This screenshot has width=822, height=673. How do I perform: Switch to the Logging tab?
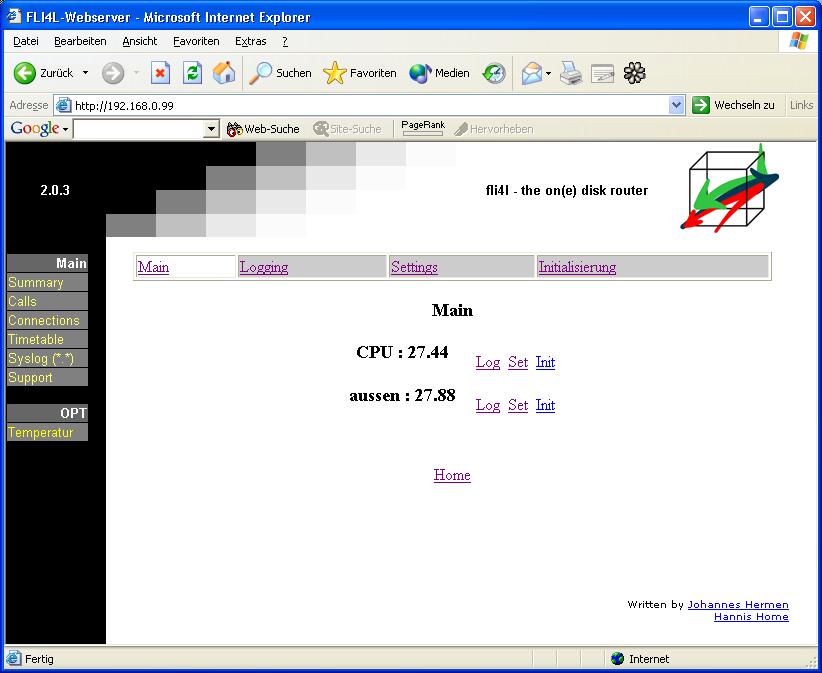pyautogui.click(x=264, y=267)
